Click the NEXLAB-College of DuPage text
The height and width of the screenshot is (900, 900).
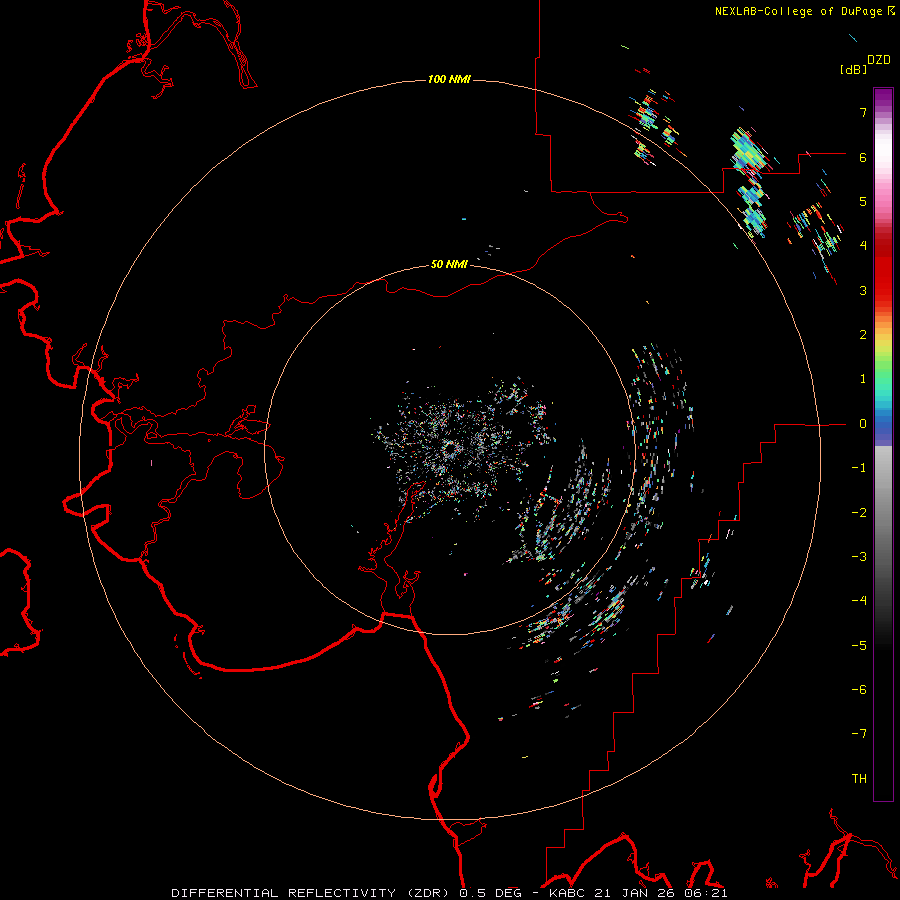(x=798, y=11)
